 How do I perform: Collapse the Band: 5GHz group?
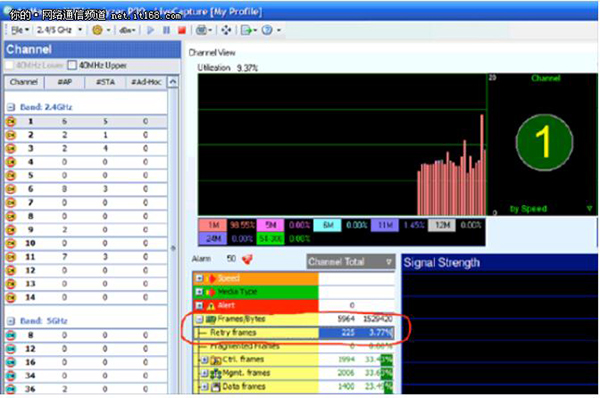point(11,321)
